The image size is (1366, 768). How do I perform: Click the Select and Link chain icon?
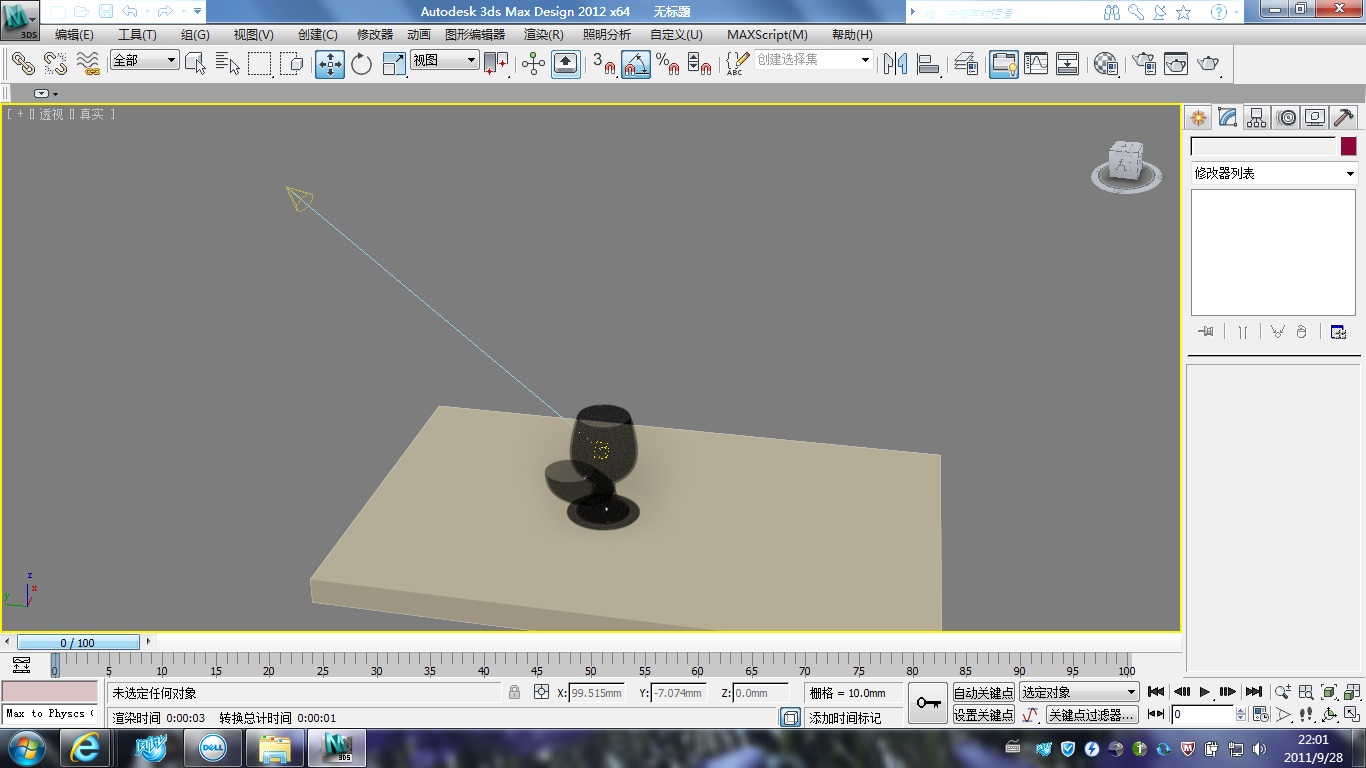point(23,64)
